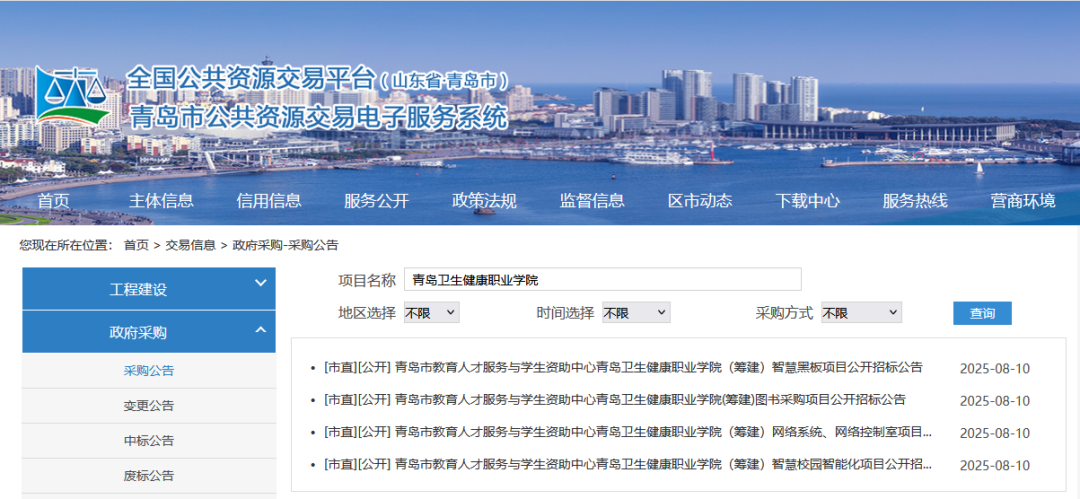The width and height of the screenshot is (1080, 499).
Task: Click the 您现在所在位置 label
Action: (x=66, y=245)
